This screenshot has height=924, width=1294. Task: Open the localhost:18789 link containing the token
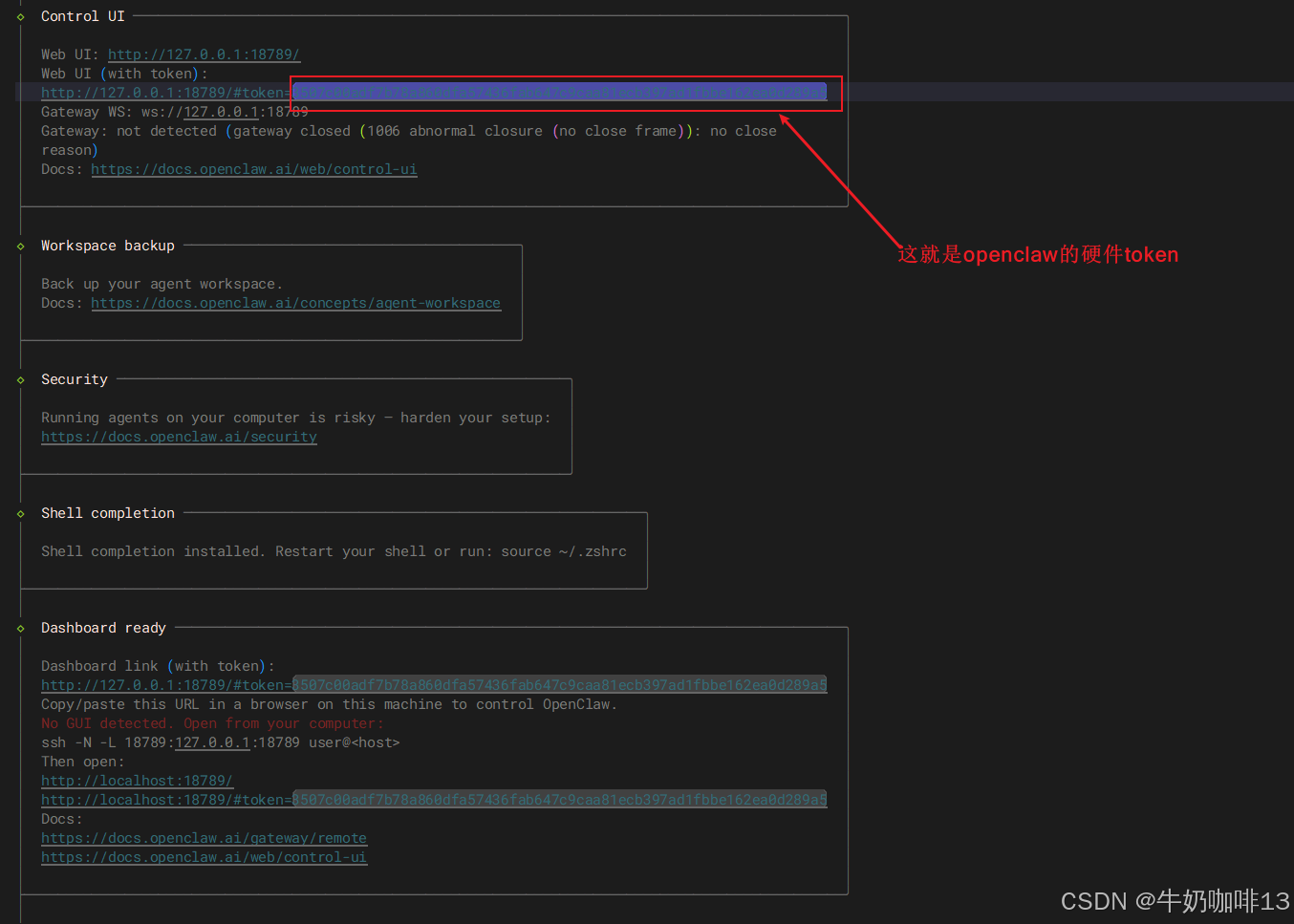tap(434, 800)
